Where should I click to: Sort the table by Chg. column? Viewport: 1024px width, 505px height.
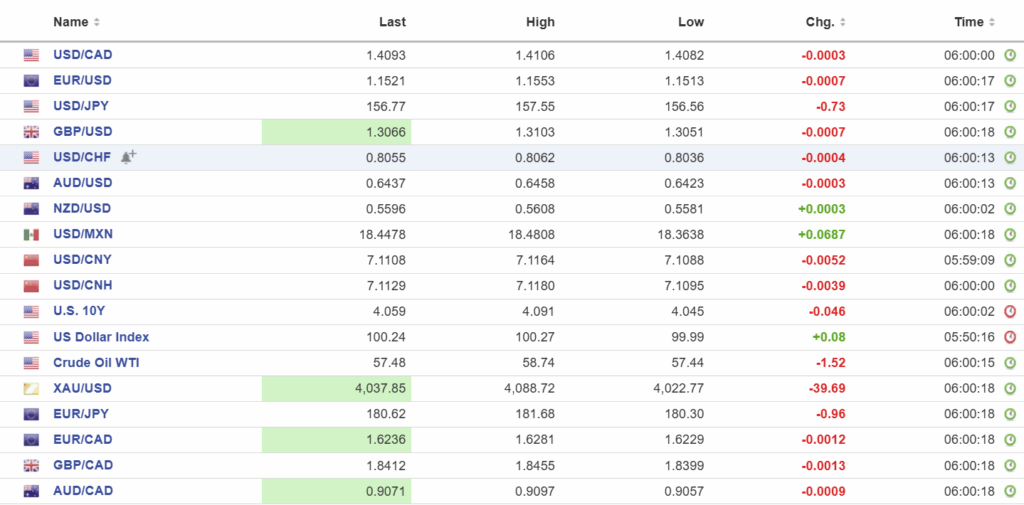[826, 22]
